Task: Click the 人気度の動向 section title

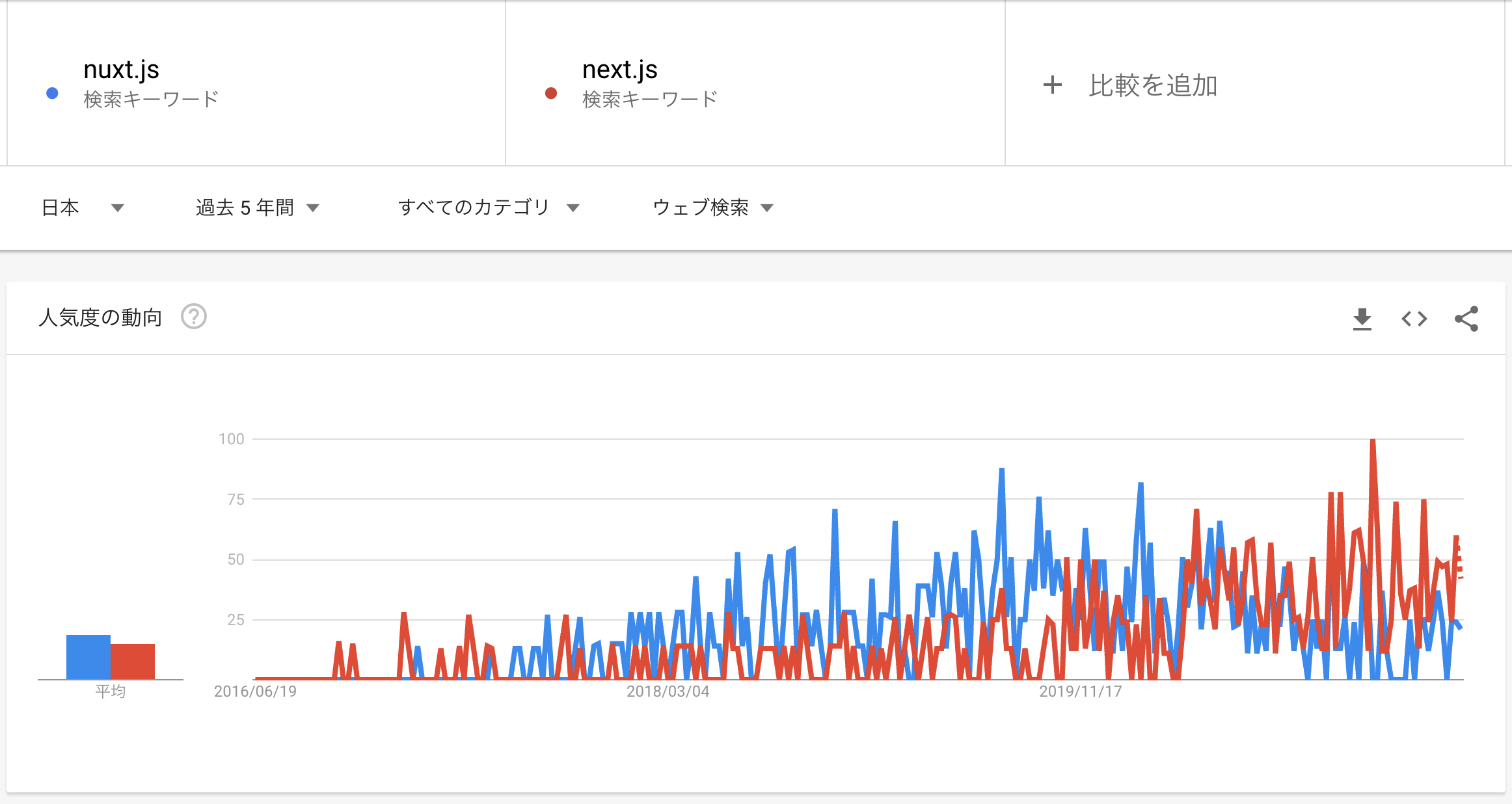Action: pos(101,317)
